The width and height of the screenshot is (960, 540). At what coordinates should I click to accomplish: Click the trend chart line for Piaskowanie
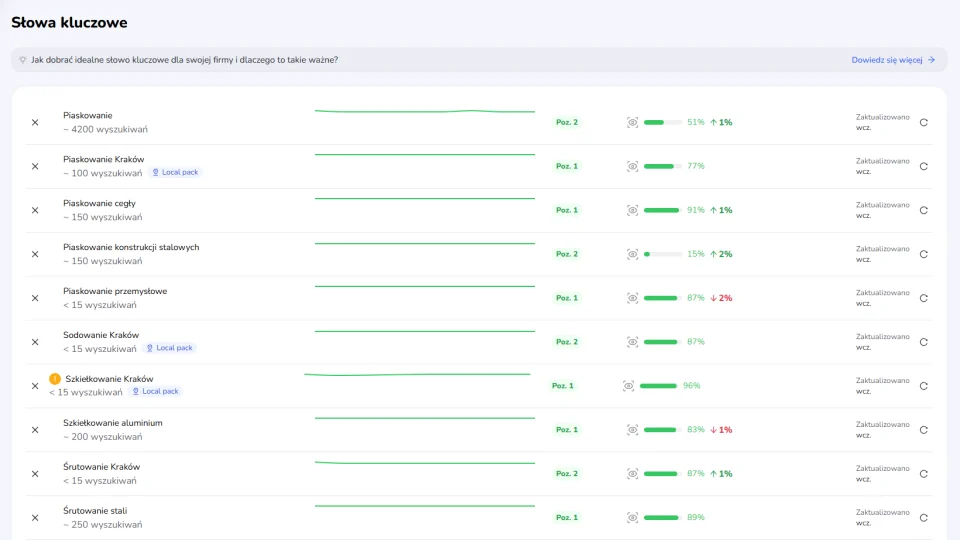click(x=425, y=111)
